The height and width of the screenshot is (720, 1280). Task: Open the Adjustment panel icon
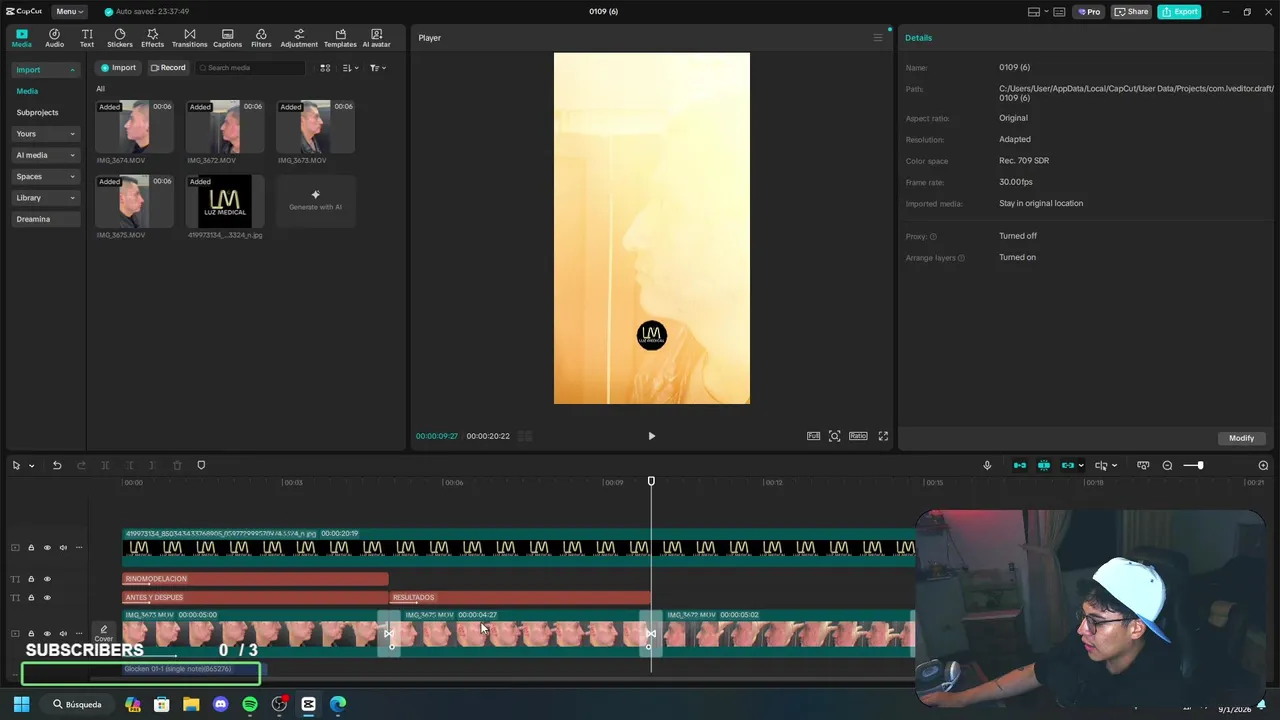[x=299, y=38]
